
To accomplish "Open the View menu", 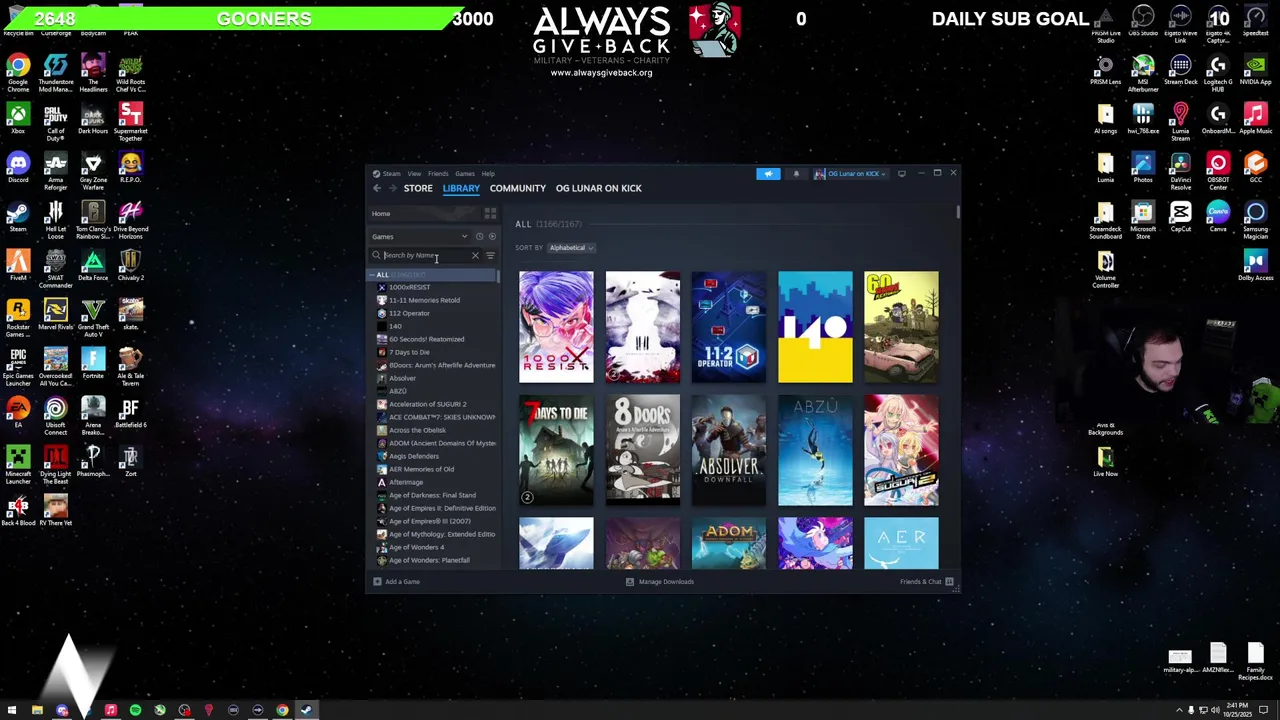I will [414, 174].
